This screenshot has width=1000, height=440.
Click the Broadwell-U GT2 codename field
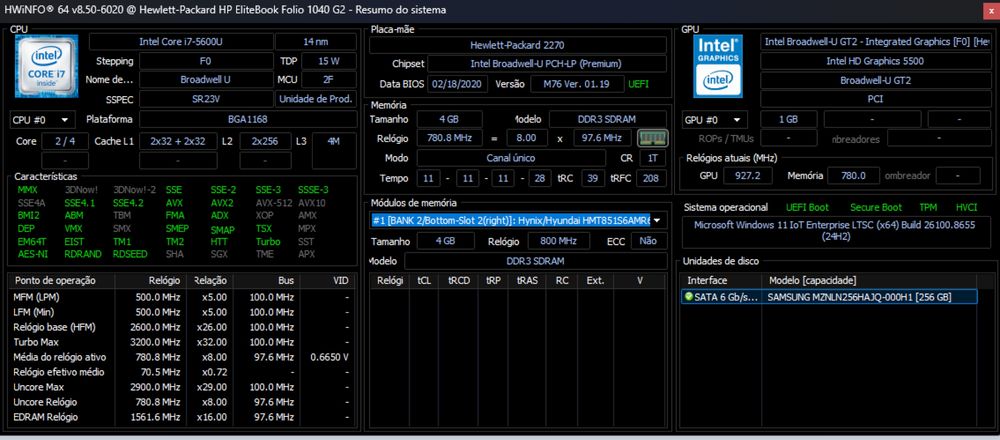[x=875, y=80]
